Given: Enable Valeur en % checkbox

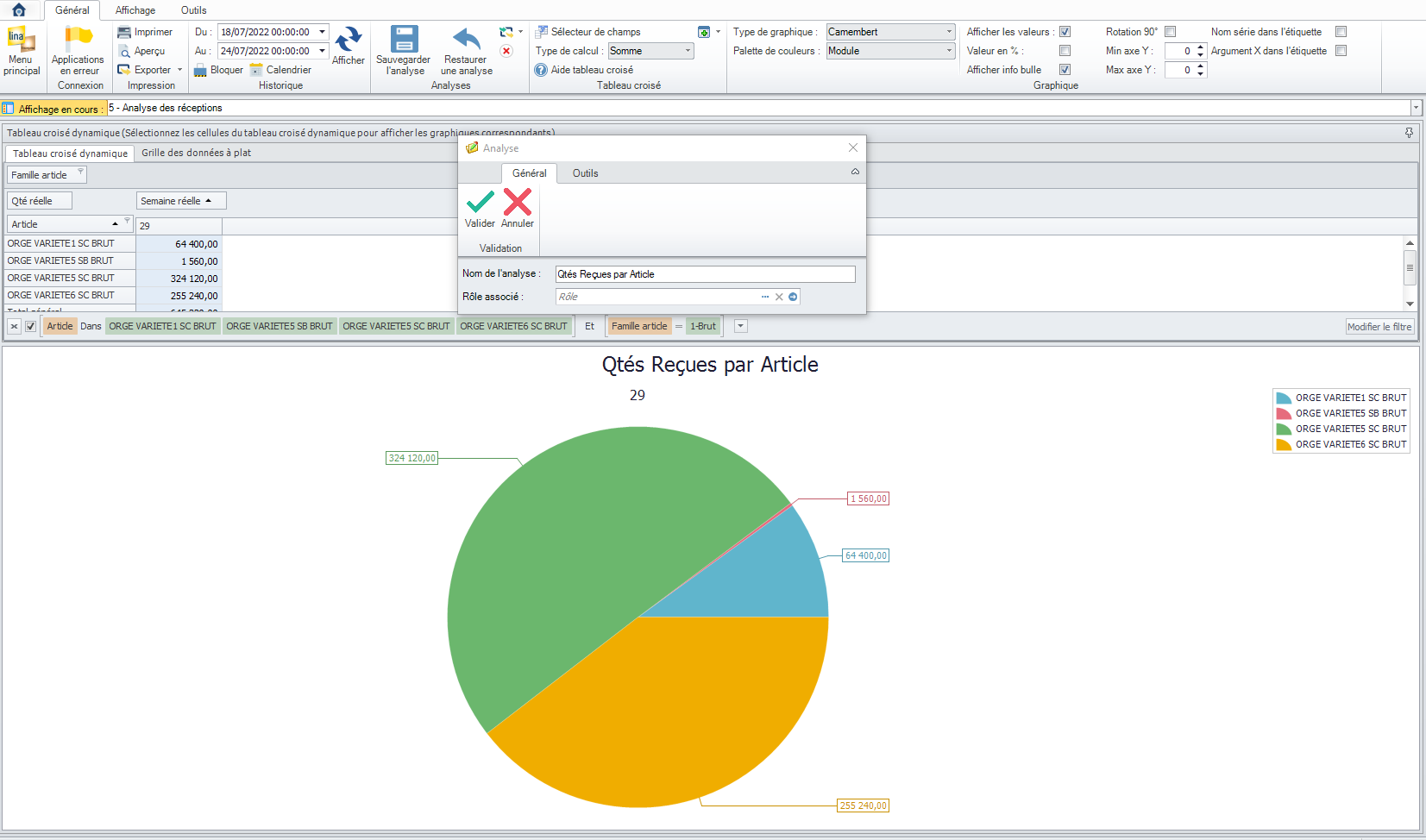Looking at the screenshot, I should [x=1065, y=51].
